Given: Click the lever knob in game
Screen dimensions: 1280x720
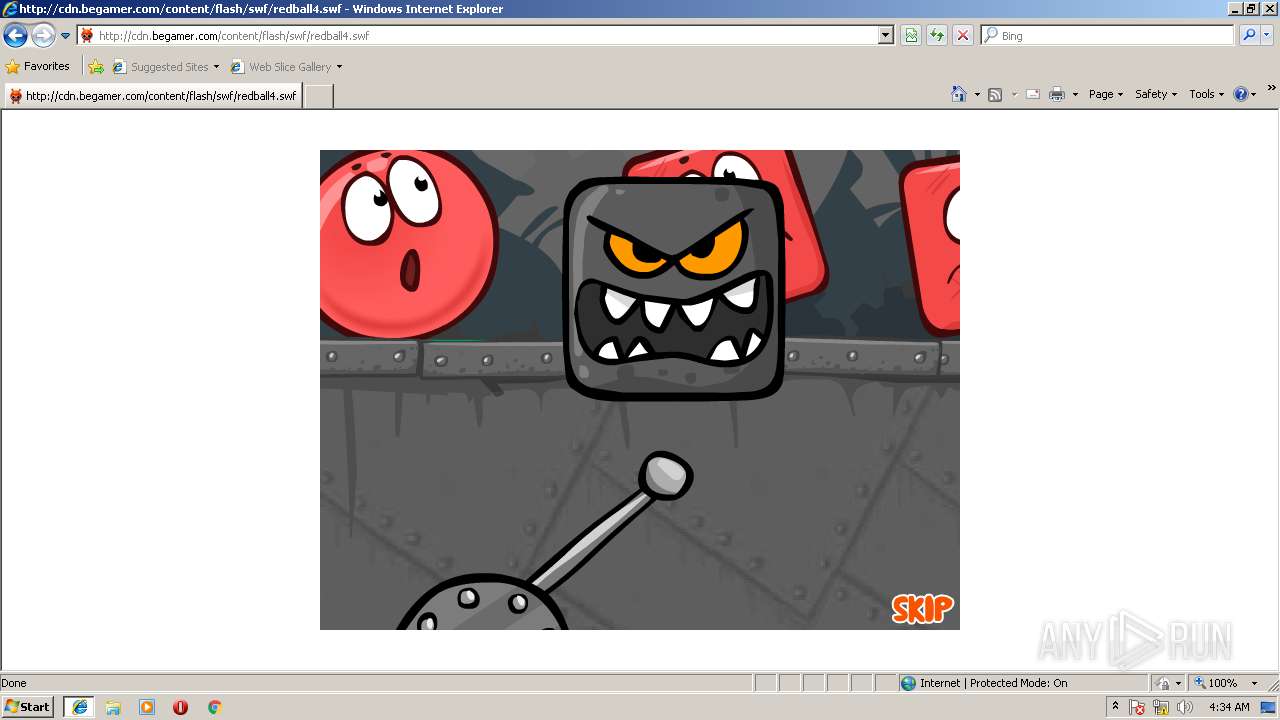Looking at the screenshot, I should pyautogui.click(x=666, y=474).
